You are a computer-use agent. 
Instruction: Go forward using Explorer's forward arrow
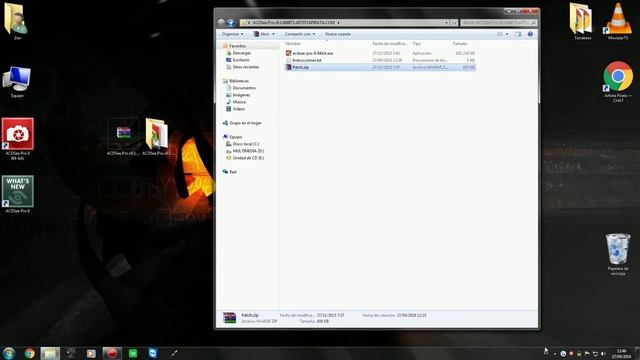pos(231,22)
